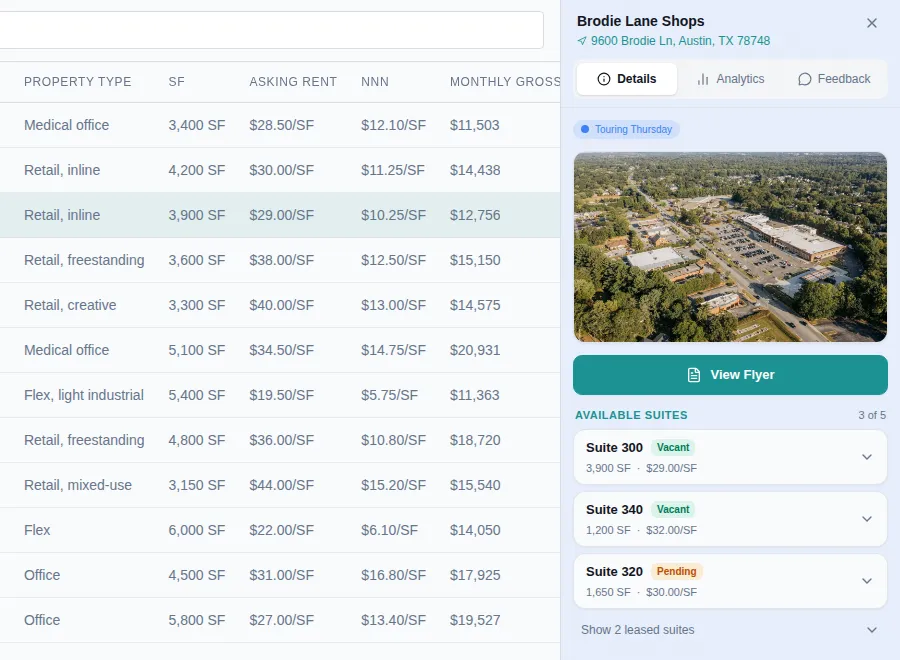Click the Vacant badge on Suite 340

(673, 509)
